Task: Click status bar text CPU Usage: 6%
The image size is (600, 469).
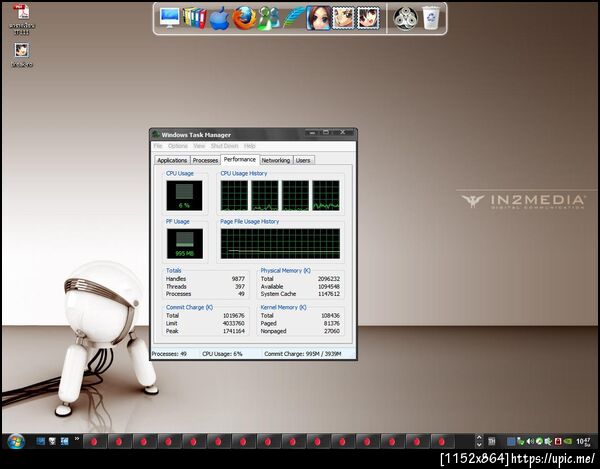Action: [222, 354]
